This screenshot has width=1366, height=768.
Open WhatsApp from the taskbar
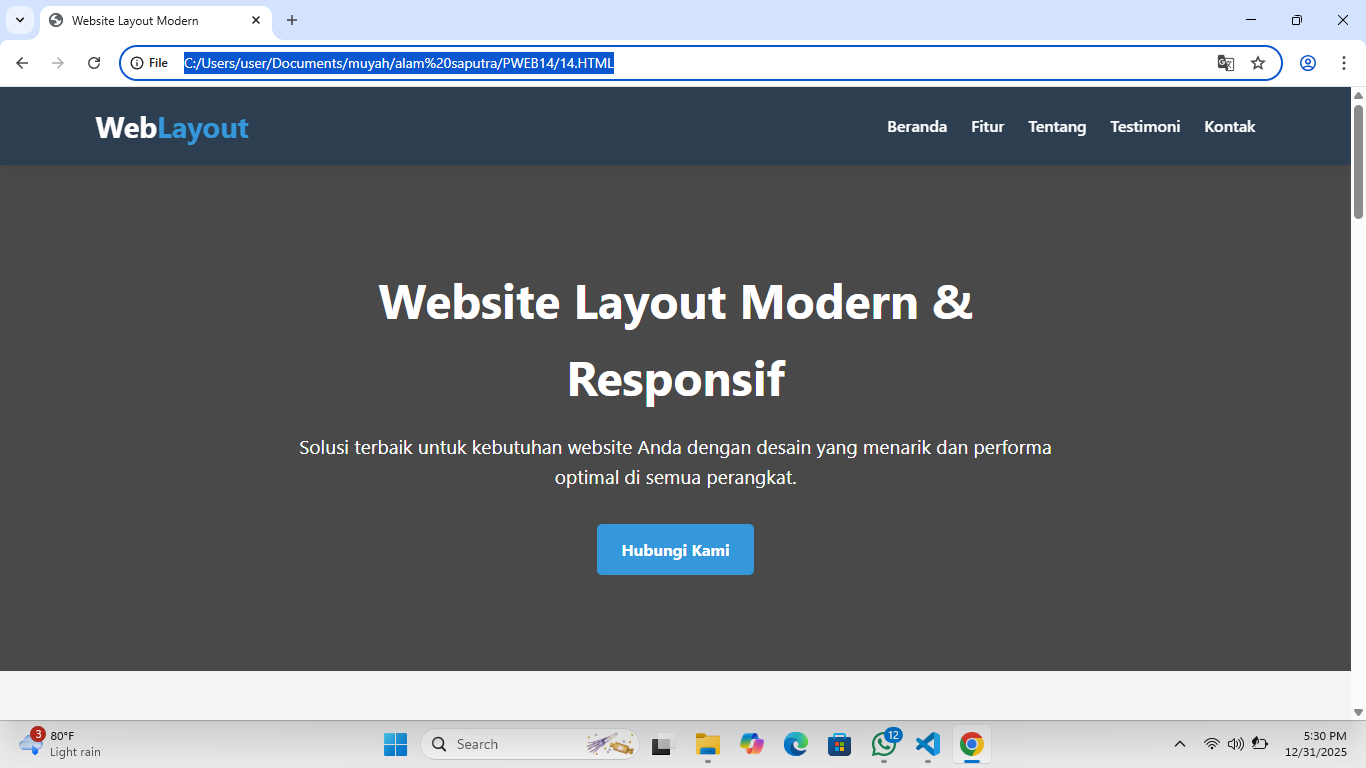click(884, 744)
